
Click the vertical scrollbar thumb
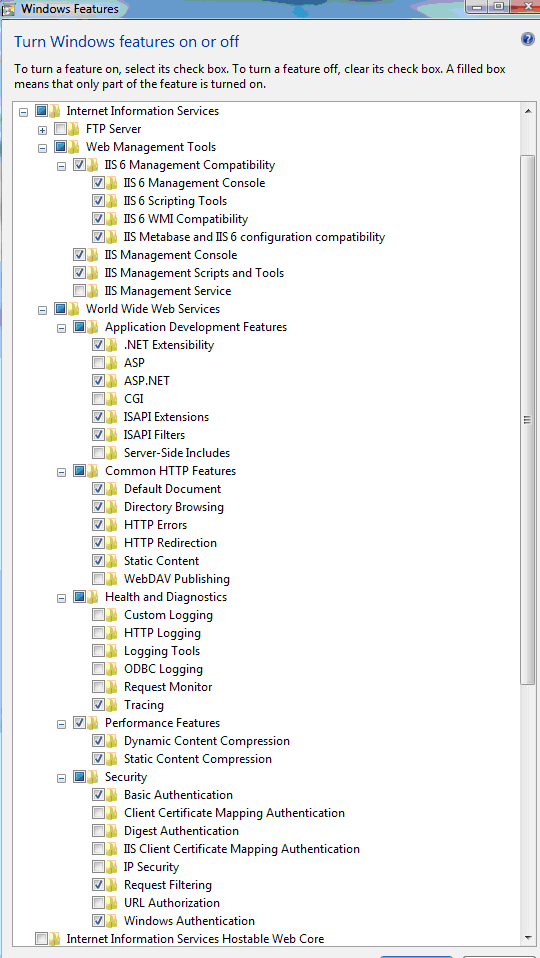(x=527, y=419)
